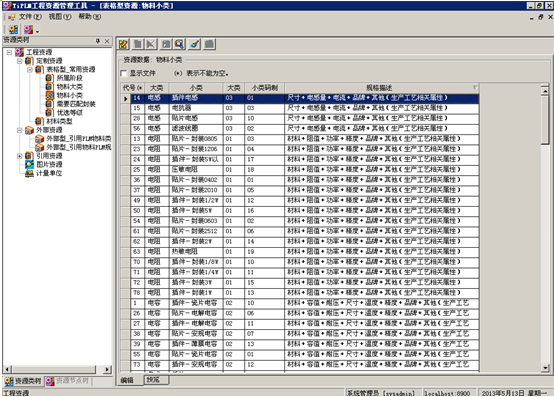Click the magnifier search icon in the data toolbar
Image resolution: width=554 pixels, height=397 pixels.
click(x=179, y=44)
